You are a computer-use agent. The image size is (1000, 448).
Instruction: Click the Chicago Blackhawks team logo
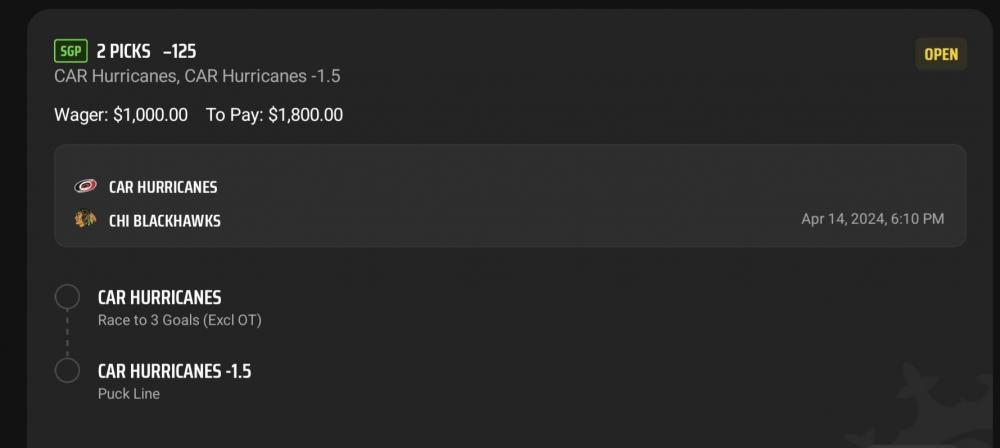tap(85, 220)
